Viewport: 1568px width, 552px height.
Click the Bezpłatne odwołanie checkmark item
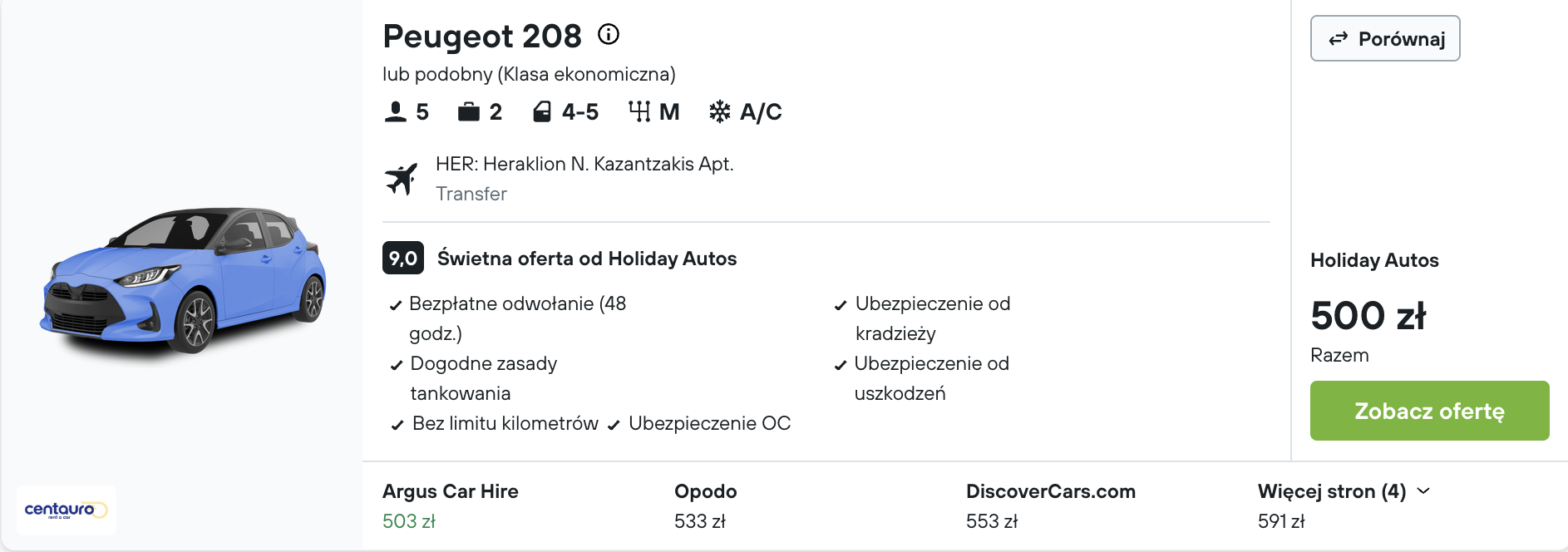tap(517, 303)
